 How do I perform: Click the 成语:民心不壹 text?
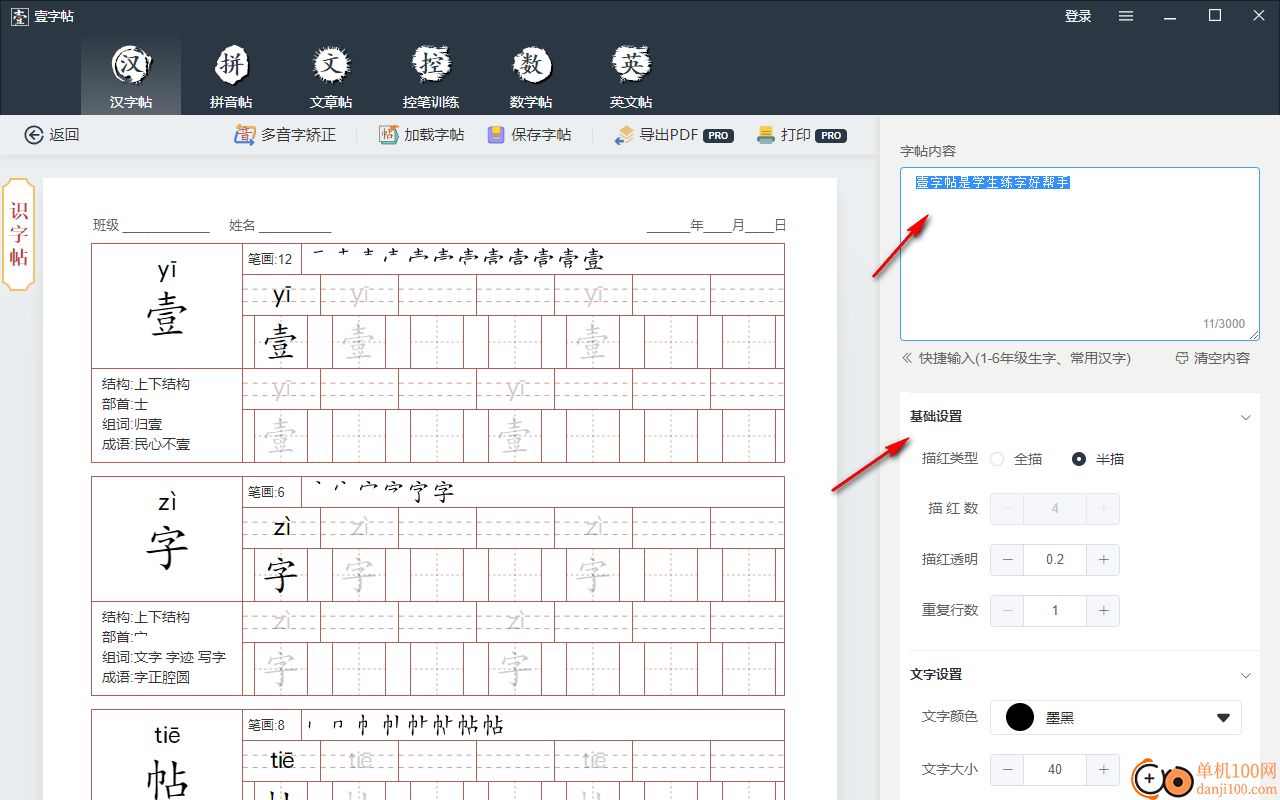[146, 444]
